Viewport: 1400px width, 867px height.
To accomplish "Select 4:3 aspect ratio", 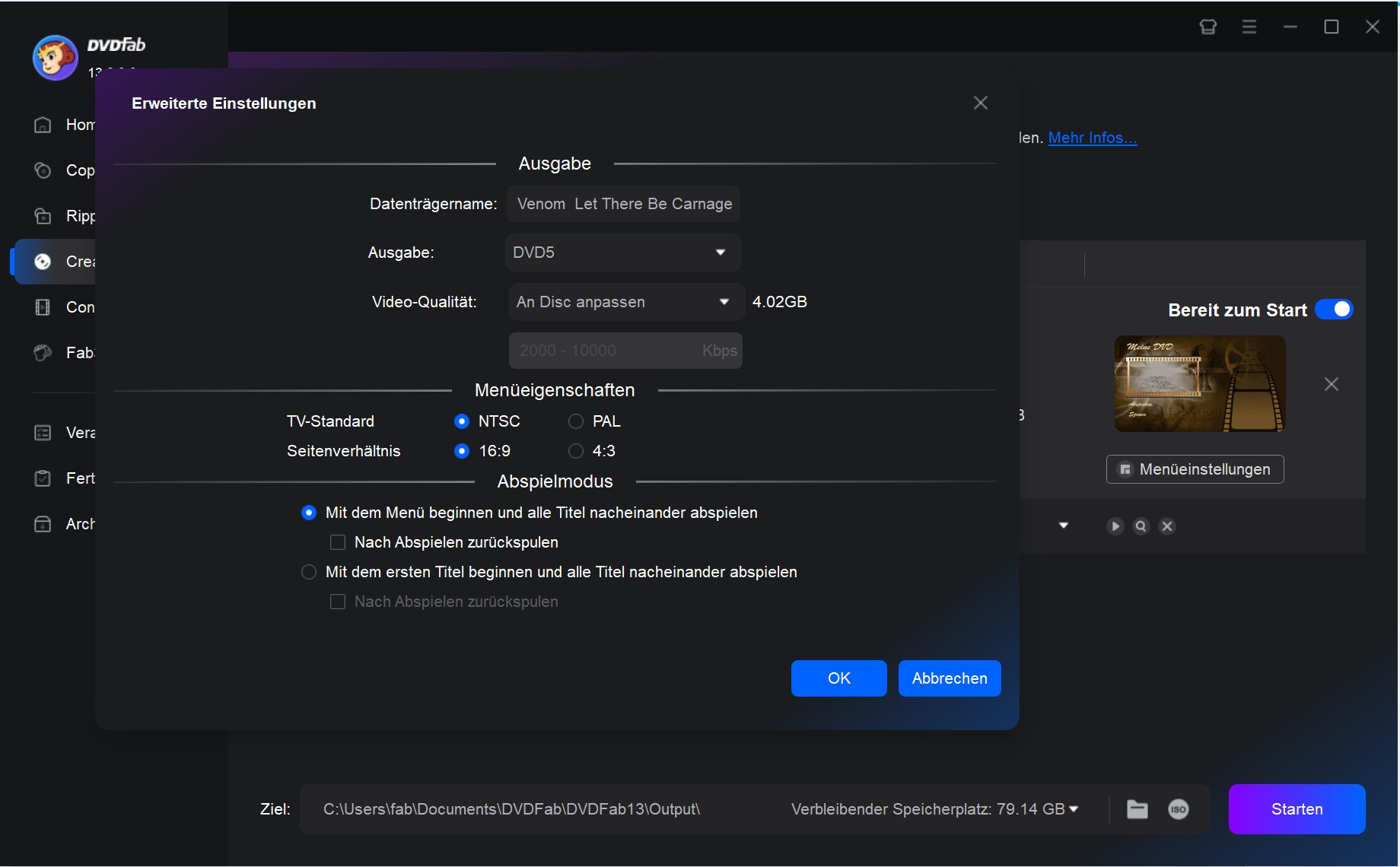I will click(x=576, y=451).
